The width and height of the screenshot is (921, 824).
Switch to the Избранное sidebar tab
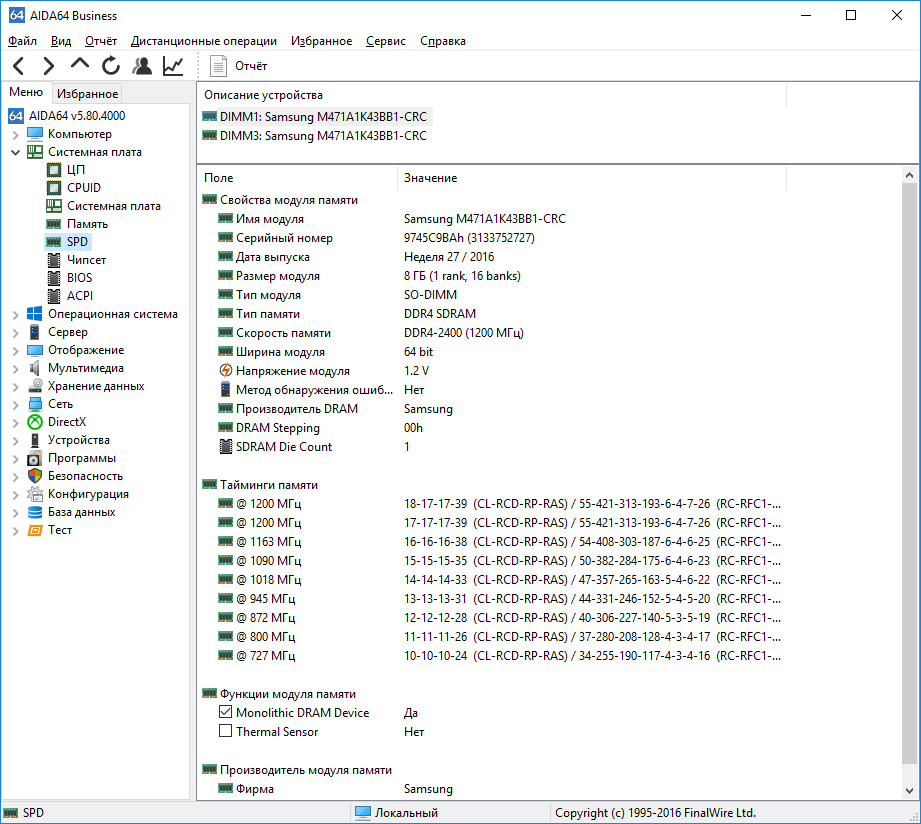pyautogui.click(x=88, y=93)
